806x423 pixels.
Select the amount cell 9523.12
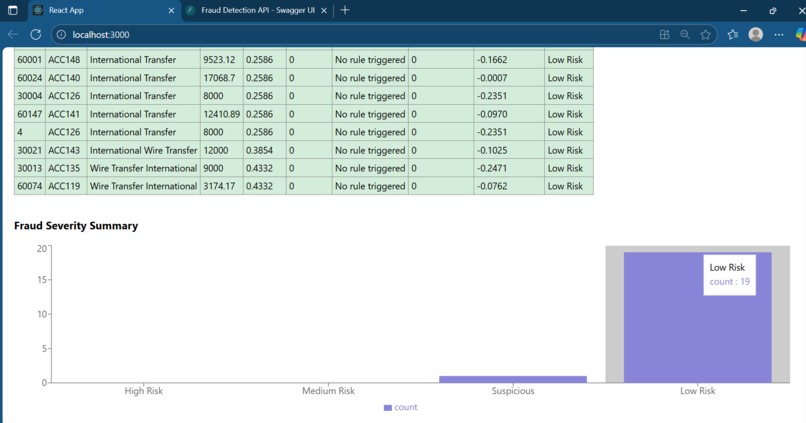222,60
